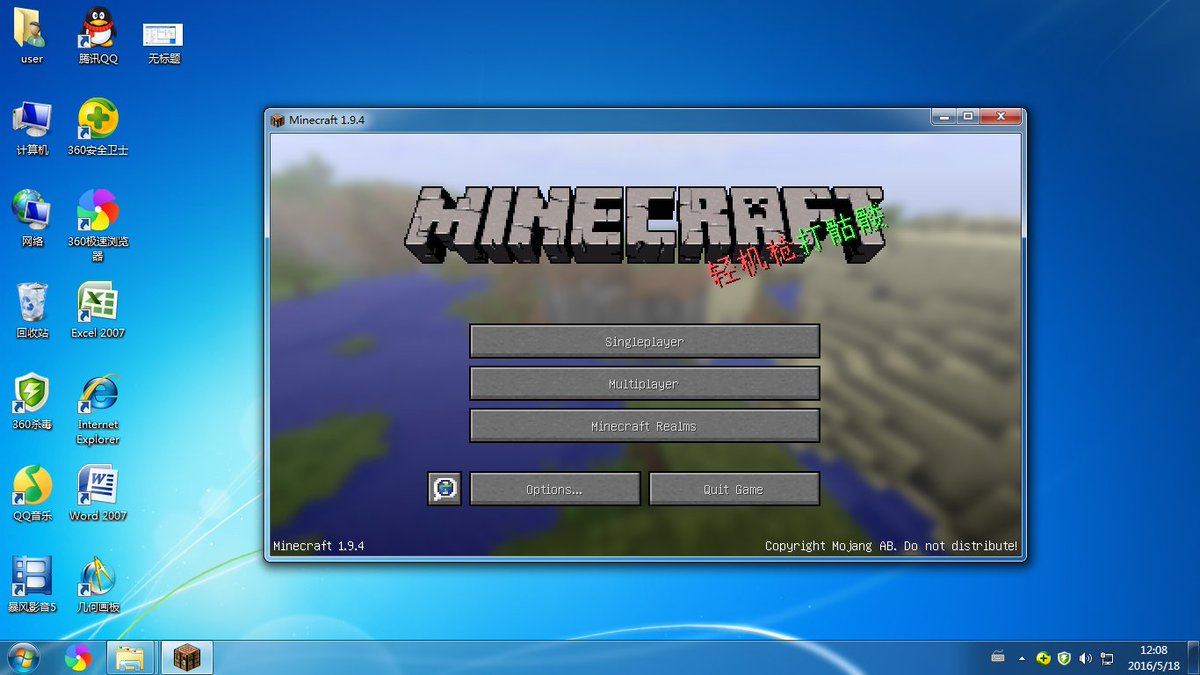Select Minecraft crafting table taskbar button

tap(187, 657)
